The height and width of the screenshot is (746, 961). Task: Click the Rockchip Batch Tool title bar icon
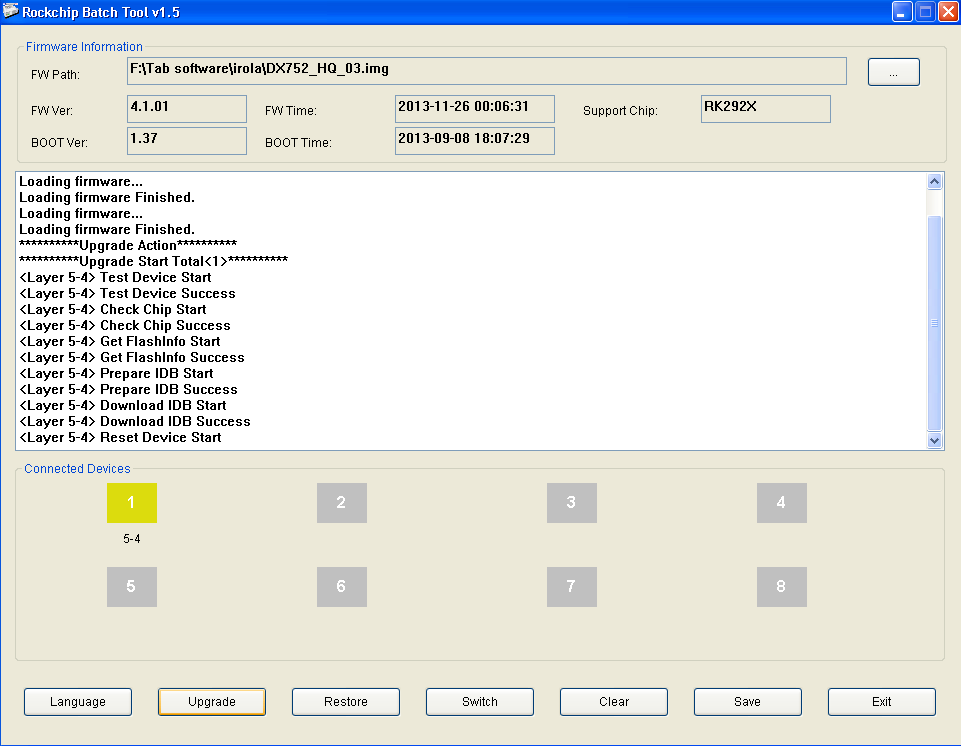click(x=12, y=12)
